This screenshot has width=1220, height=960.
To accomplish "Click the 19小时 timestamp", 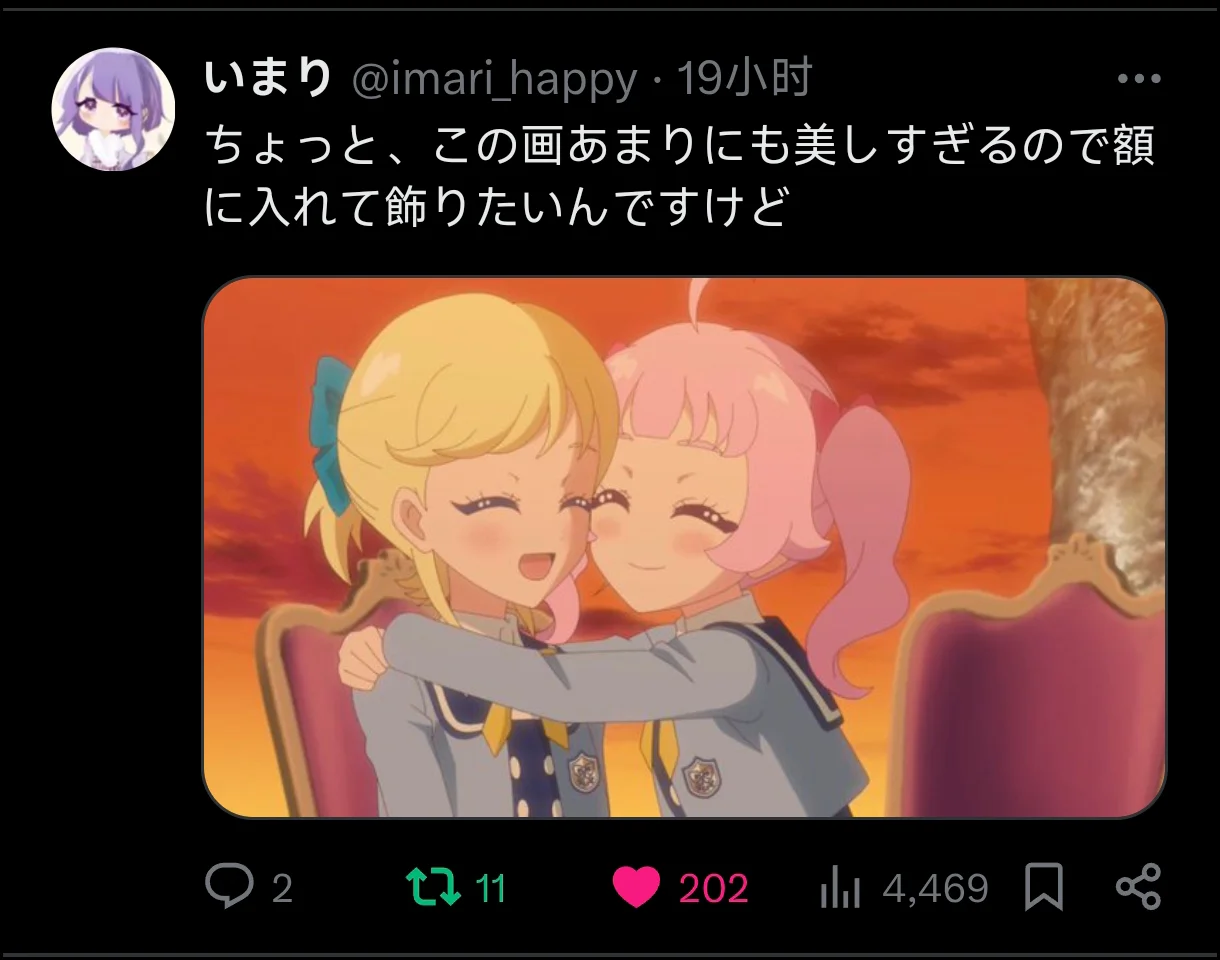I will [745, 79].
